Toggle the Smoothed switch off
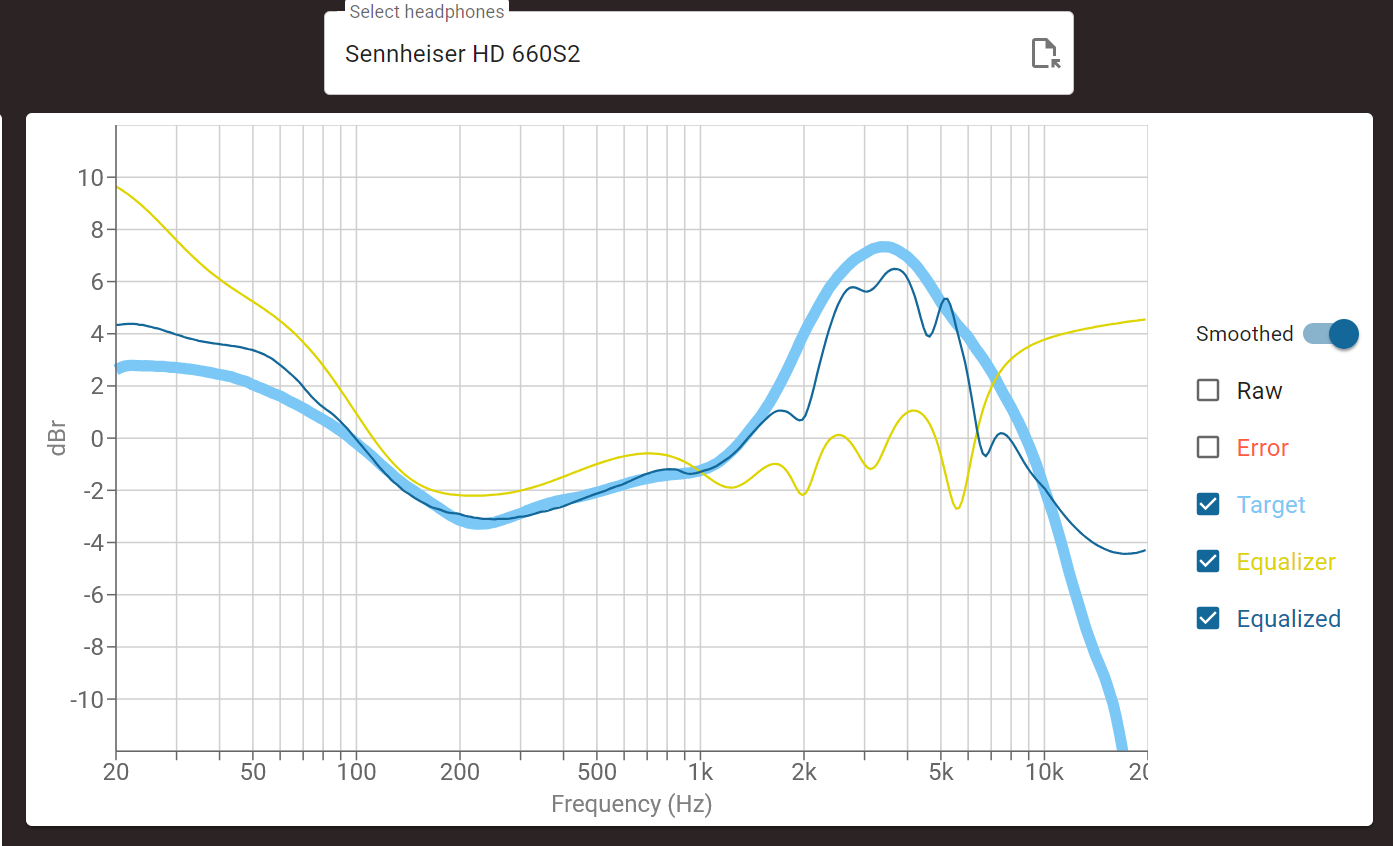This screenshot has height=846, width=1393. [x=1331, y=334]
